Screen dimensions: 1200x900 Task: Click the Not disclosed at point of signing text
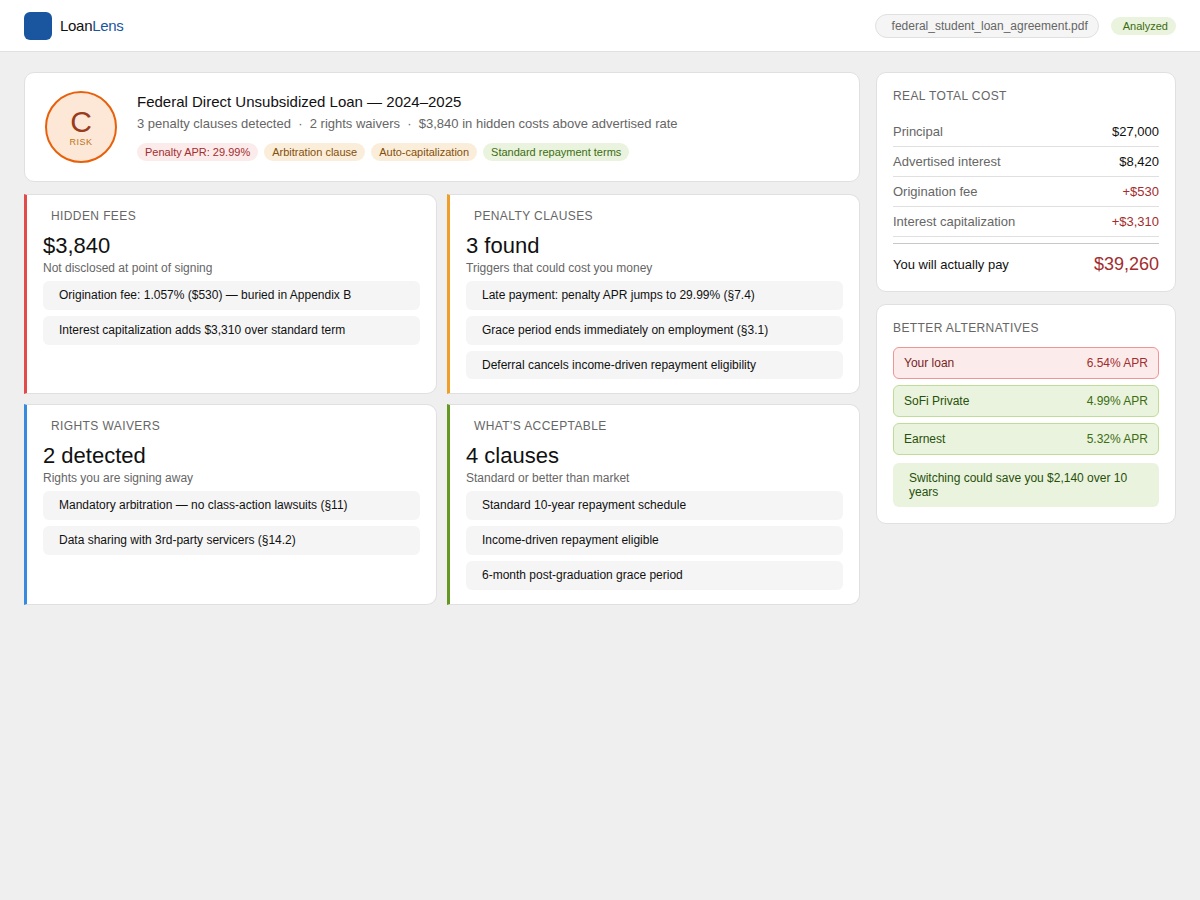point(128,268)
